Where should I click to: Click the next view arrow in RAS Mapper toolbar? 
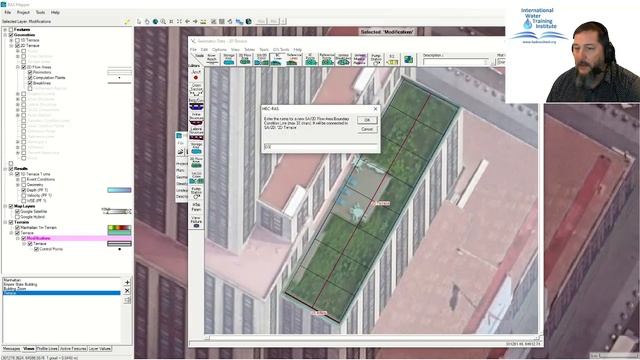pyautogui.click(x=195, y=21)
